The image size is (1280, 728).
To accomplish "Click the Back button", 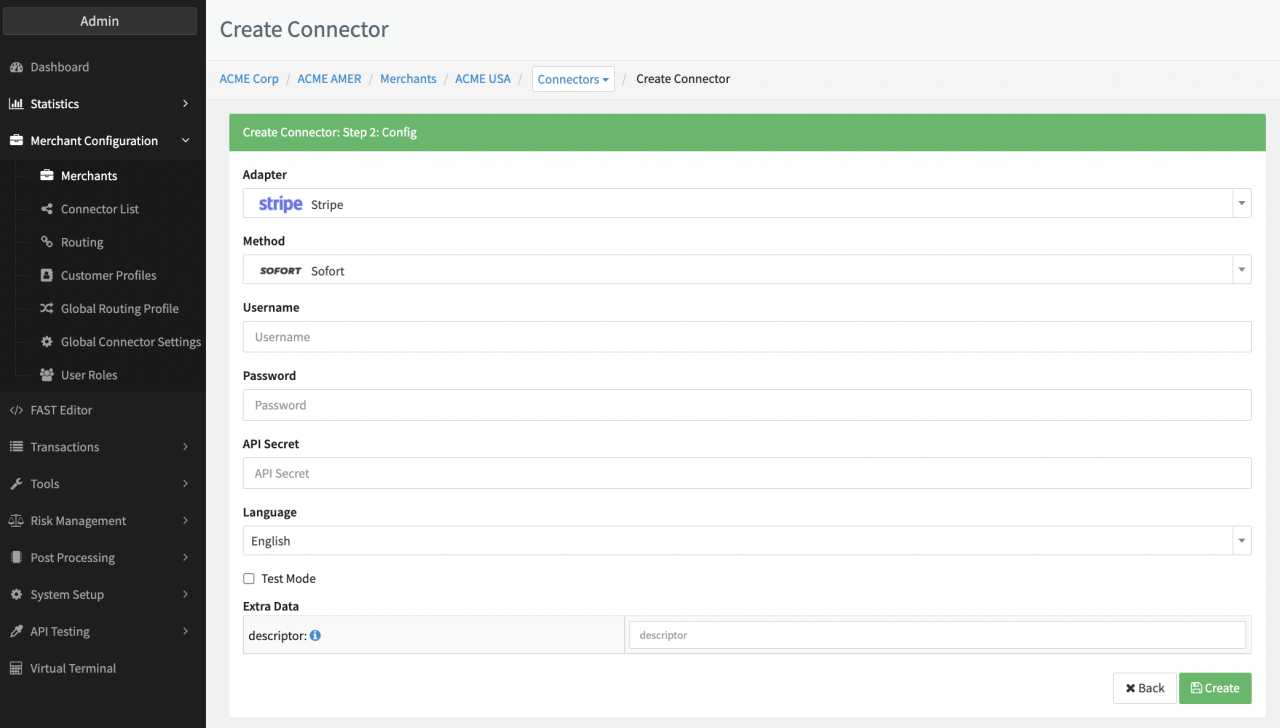I will coord(1144,688).
